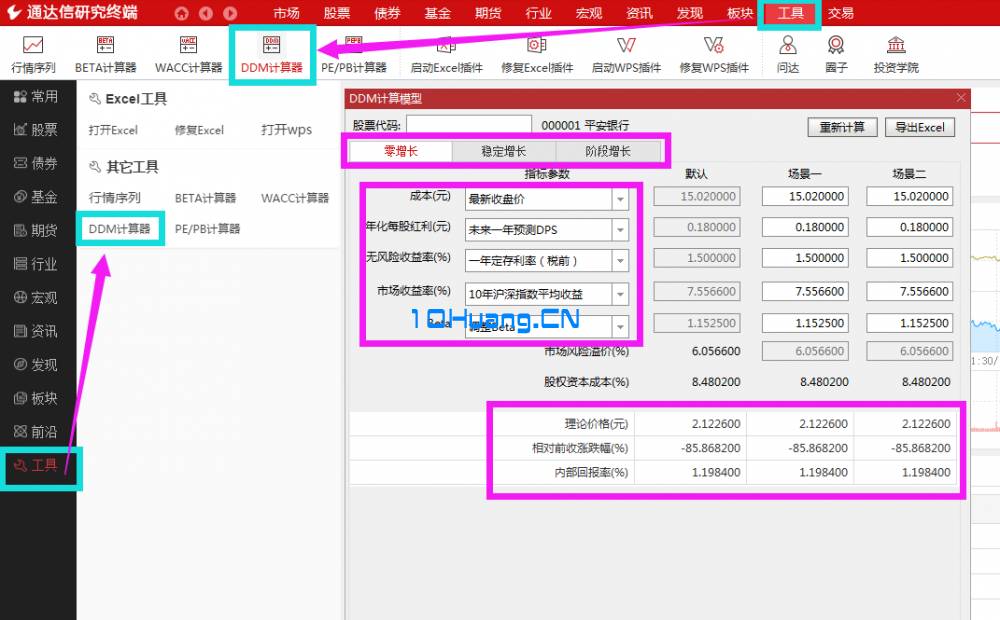Click the 场景一 Beta field 1.152500

coord(805,323)
